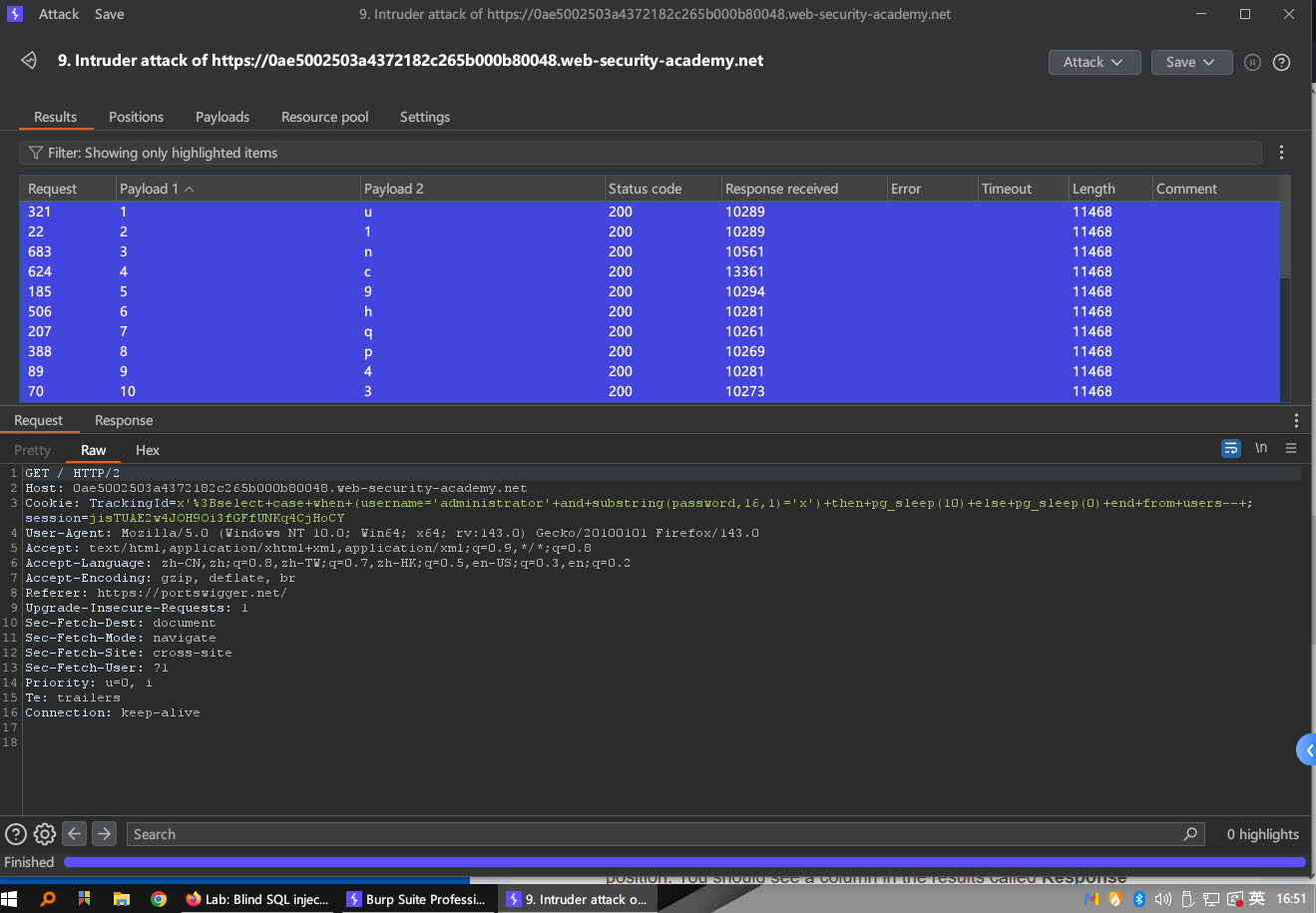
Task: Go to the next search match
Action: 105,833
